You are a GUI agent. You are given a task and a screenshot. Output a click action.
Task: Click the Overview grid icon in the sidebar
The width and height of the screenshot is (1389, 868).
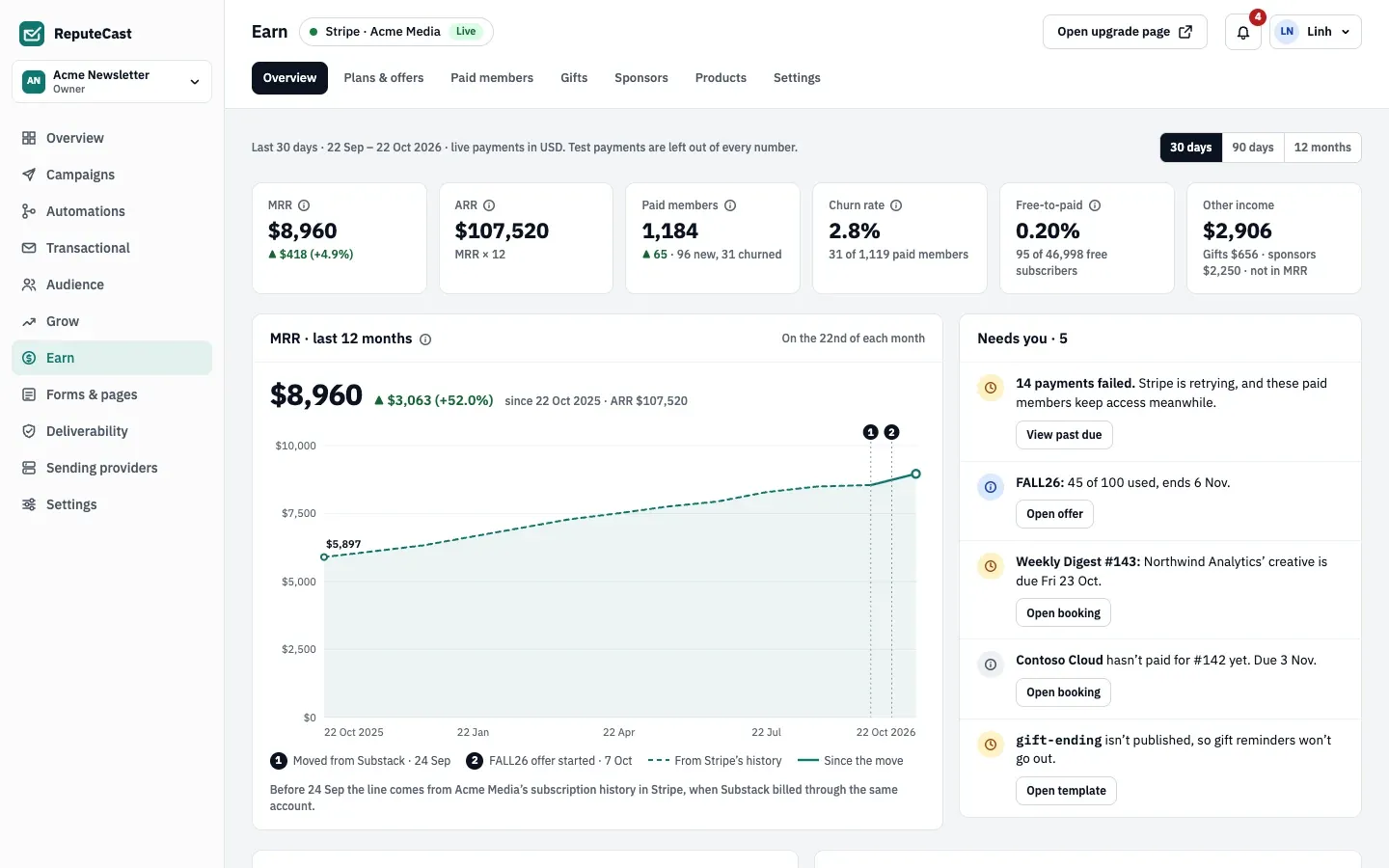[x=29, y=138]
